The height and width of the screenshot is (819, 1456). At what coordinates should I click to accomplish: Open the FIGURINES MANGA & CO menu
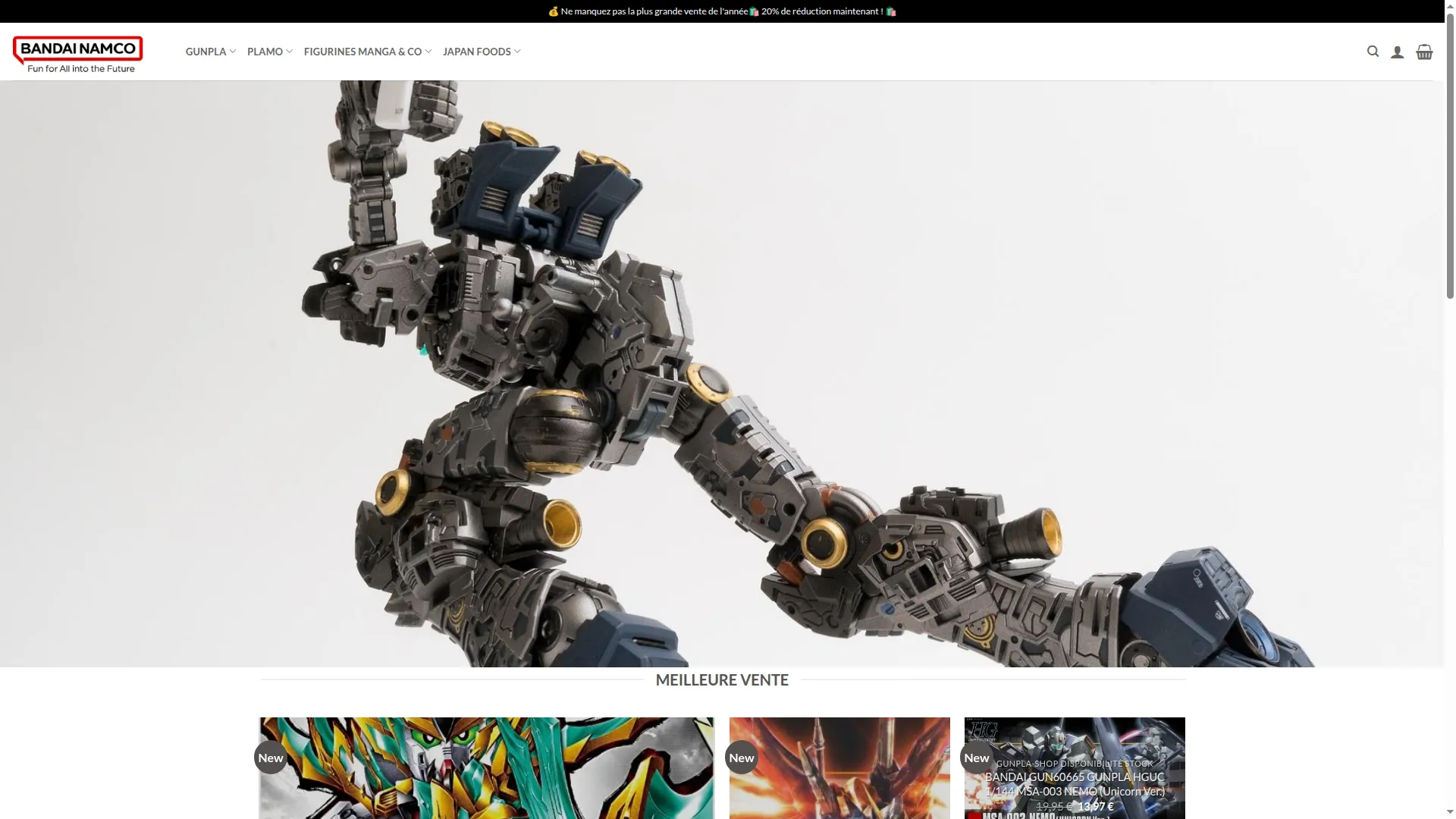point(362,52)
